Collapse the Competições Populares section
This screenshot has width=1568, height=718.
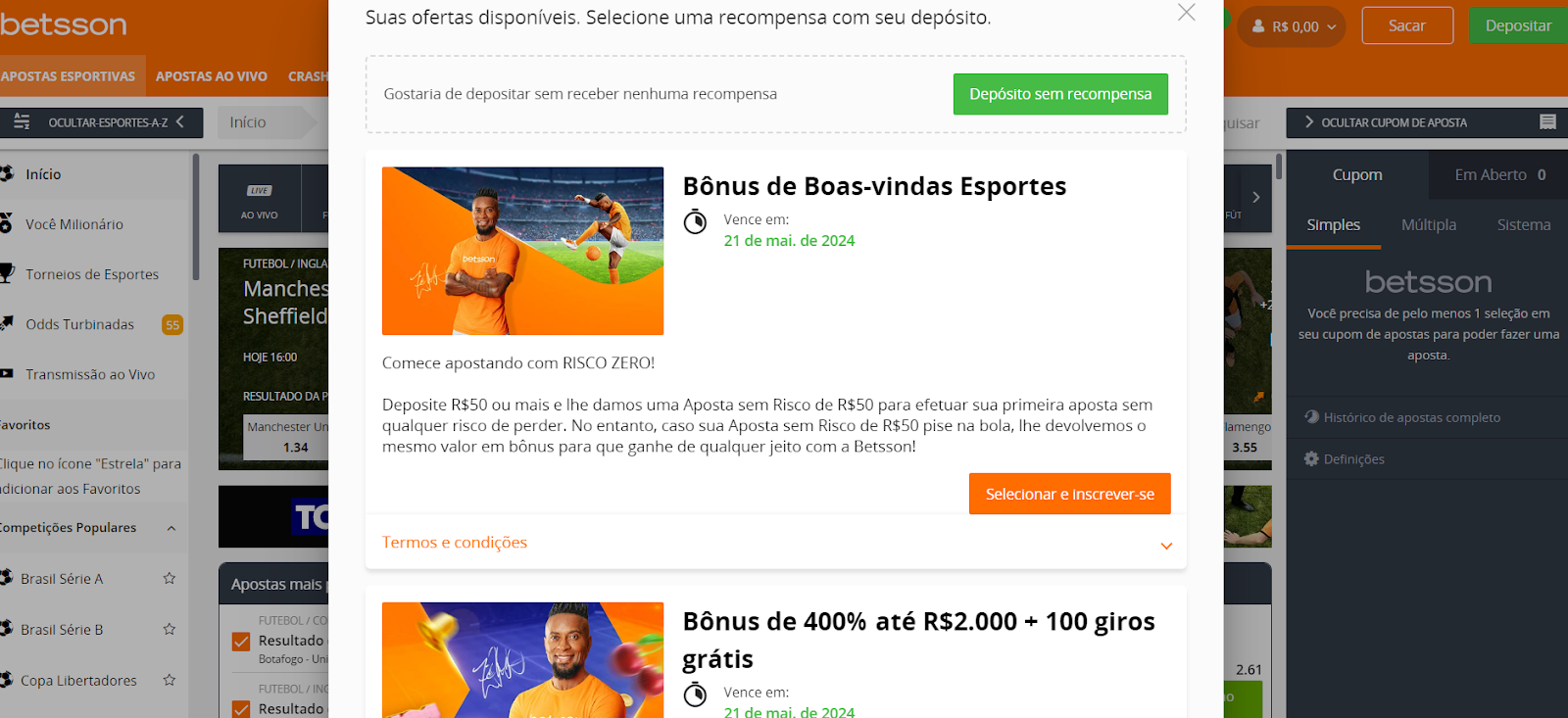(171, 528)
